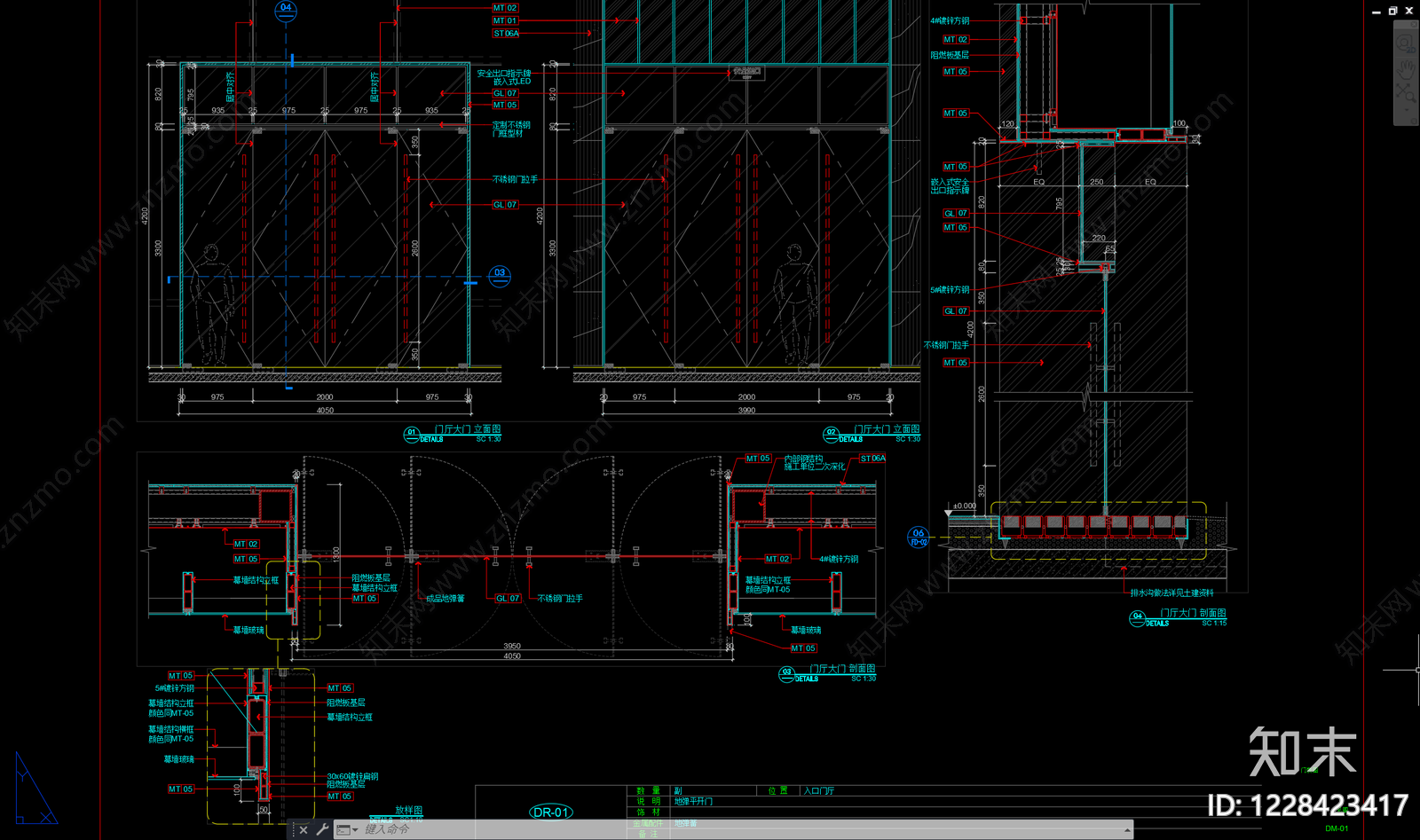This screenshot has height=840, width=1420.
Task: Select section marker 04 bubble
Action: 286,10
